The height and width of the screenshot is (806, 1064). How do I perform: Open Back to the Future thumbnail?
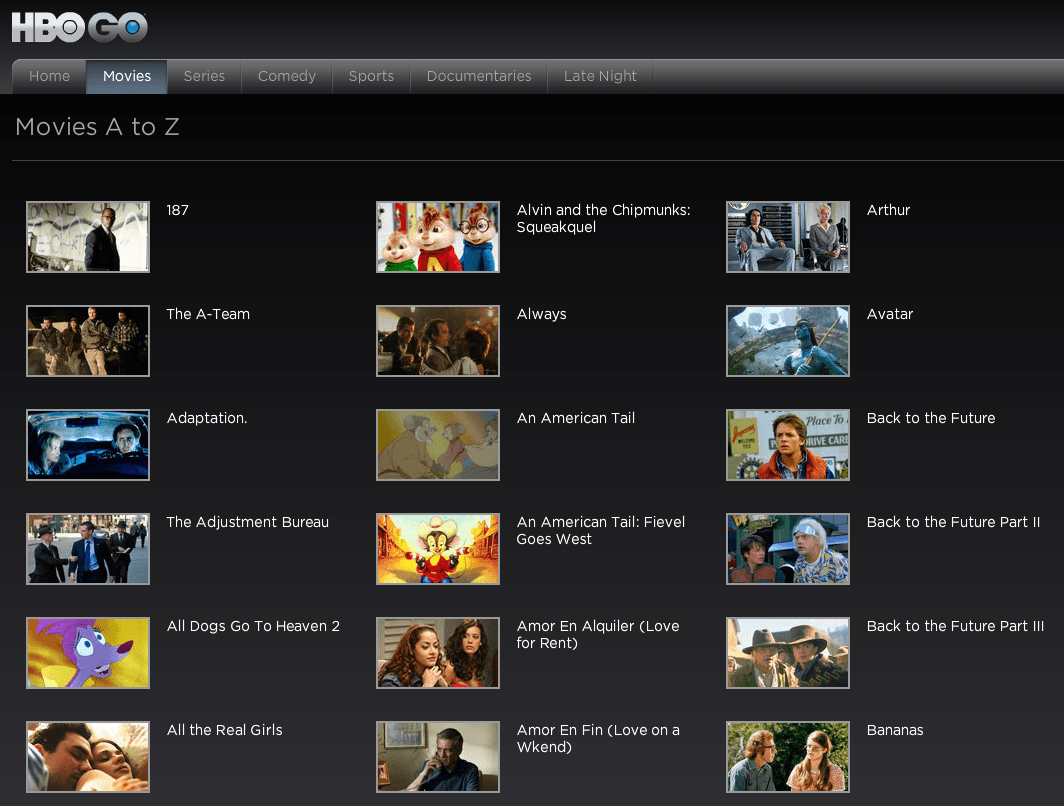[x=788, y=445]
